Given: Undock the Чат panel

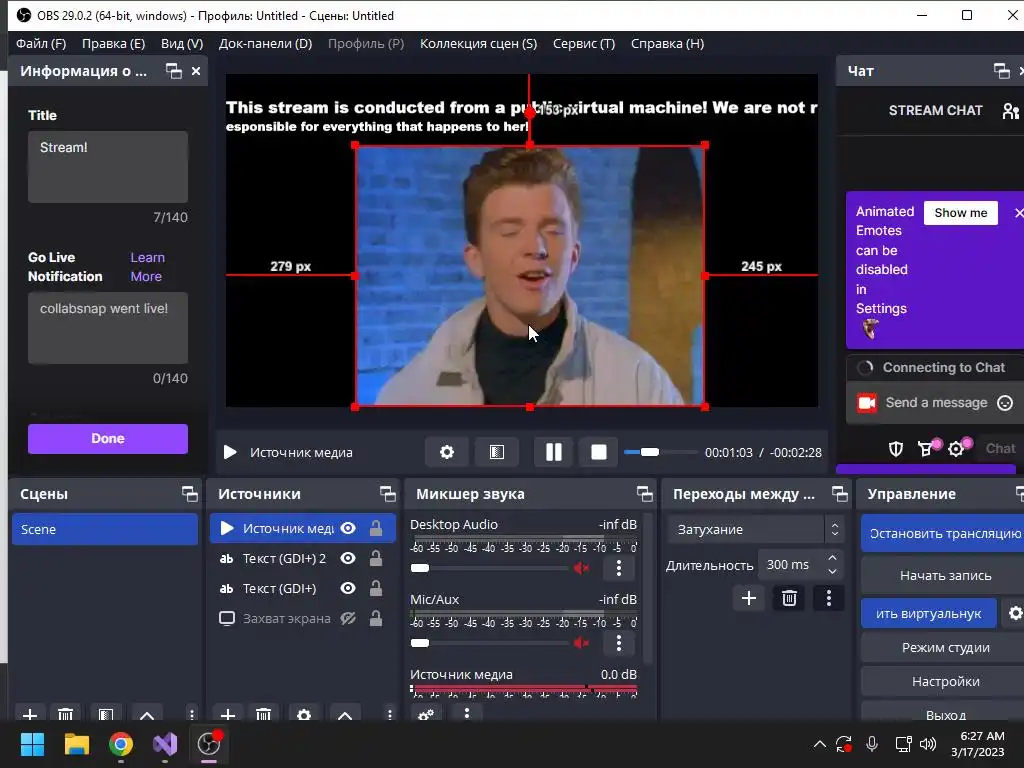Looking at the screenshot, I should click(x=1001, y=71).
